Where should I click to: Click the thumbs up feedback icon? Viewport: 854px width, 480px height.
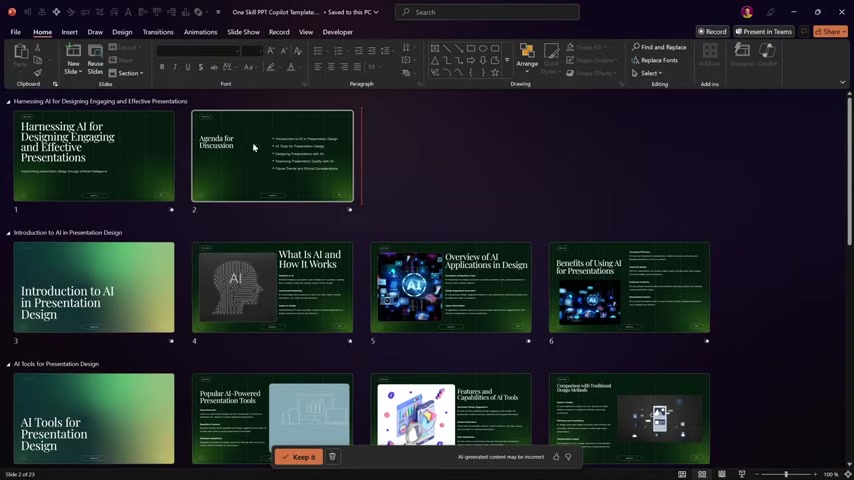pyautogui.click(x=556, y=457)
